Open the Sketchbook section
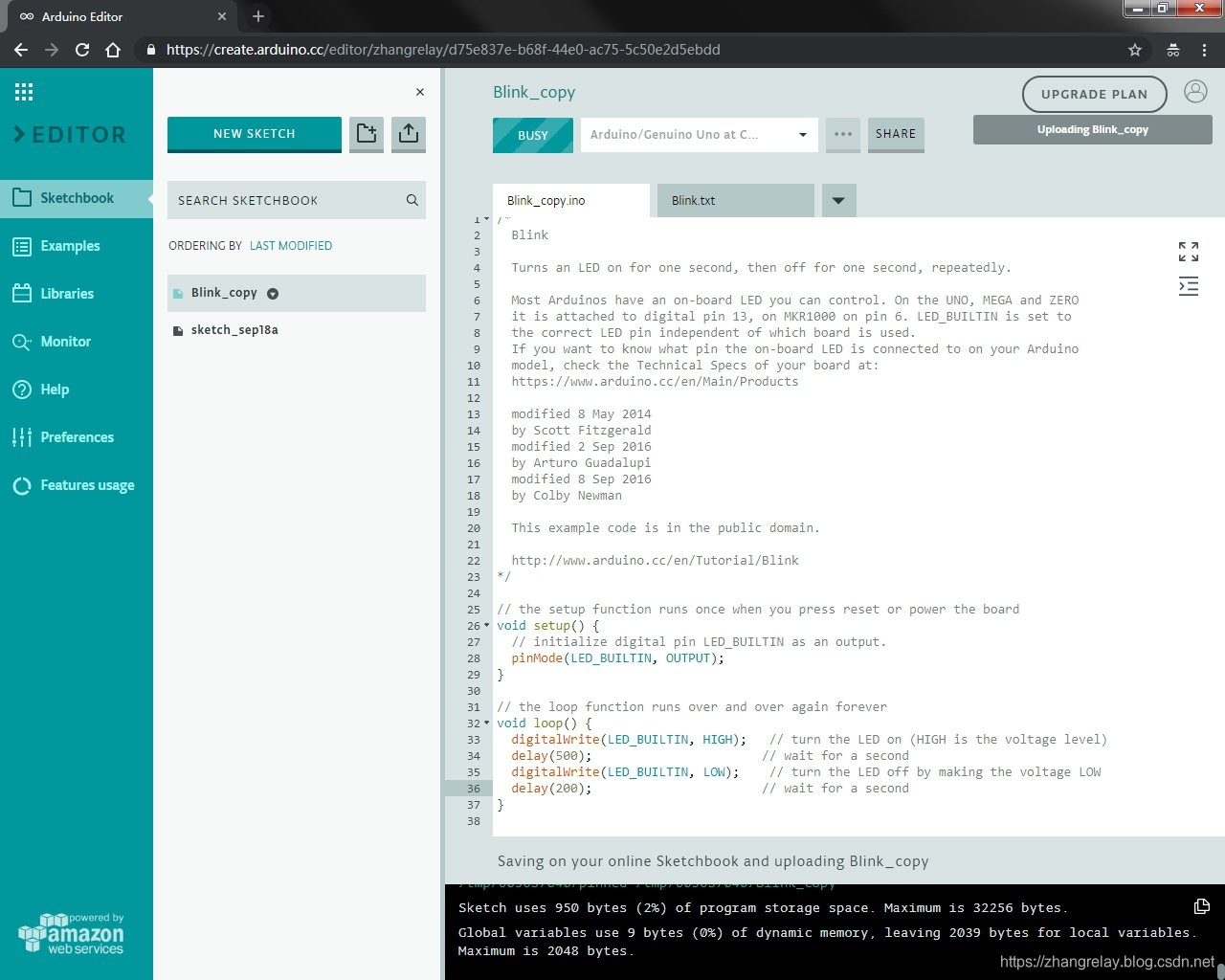The width and height of the screenshot is (1225, 980). click(77, 198)
